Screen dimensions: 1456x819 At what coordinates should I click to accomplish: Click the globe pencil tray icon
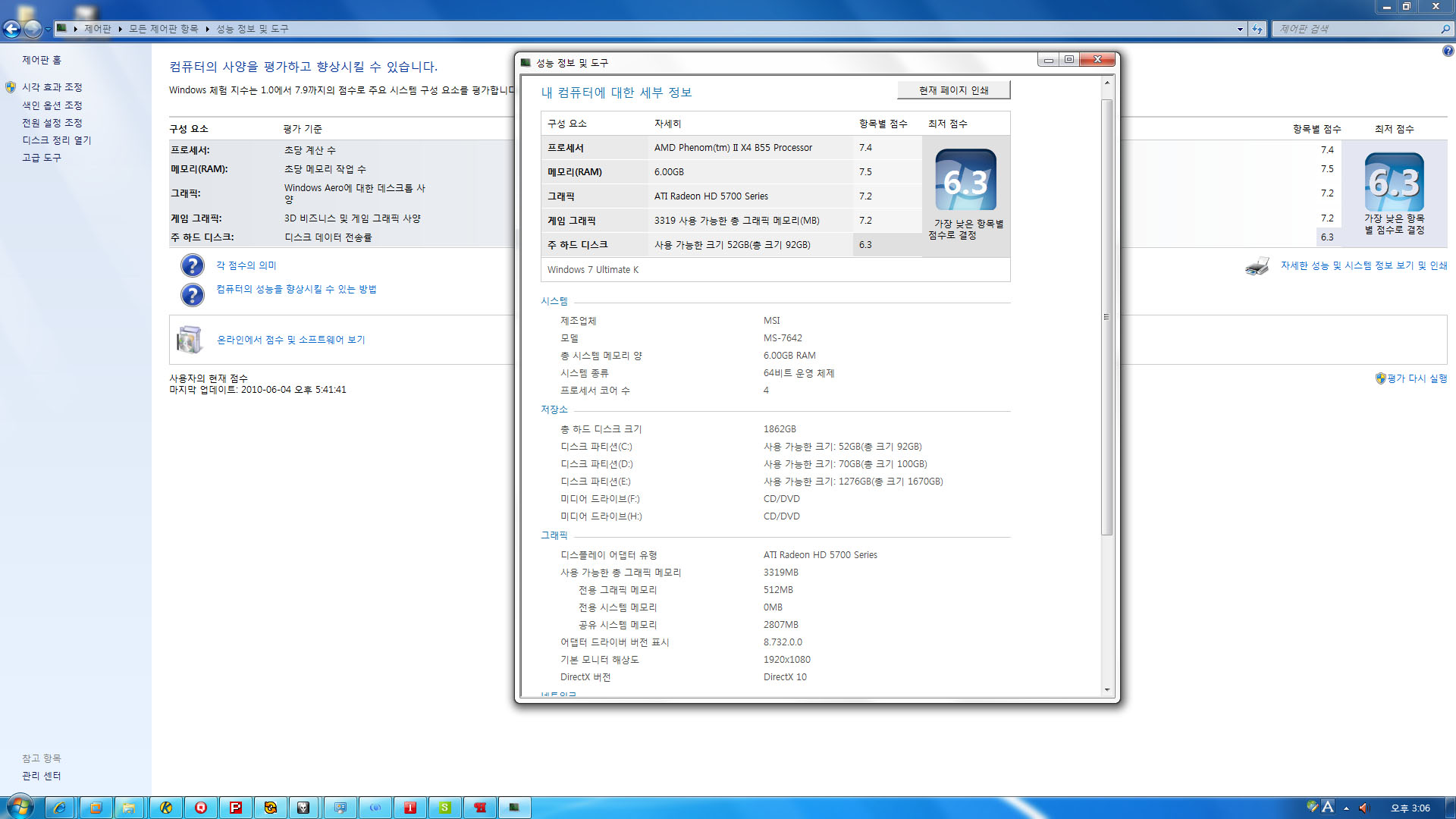[x=1313, y=806]
